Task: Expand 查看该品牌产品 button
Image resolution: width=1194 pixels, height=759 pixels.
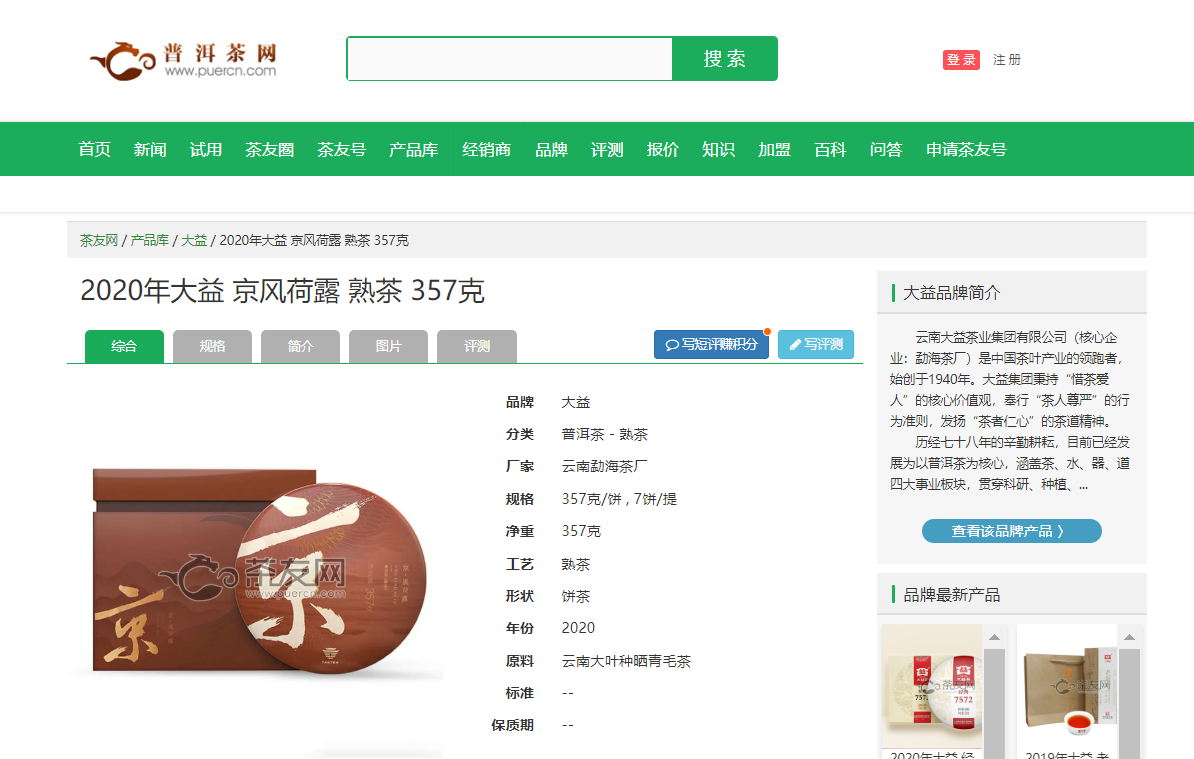Action: tap(1011, 531)
